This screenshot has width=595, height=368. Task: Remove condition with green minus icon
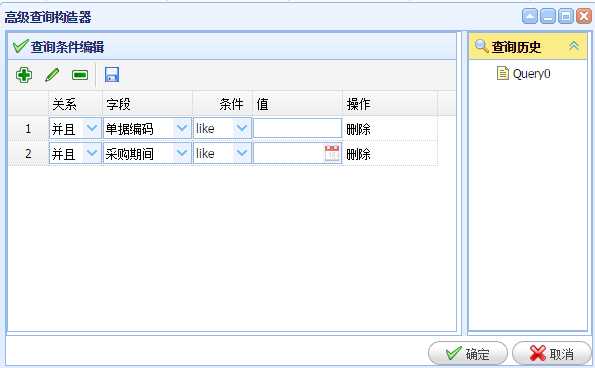pos(80,75)
